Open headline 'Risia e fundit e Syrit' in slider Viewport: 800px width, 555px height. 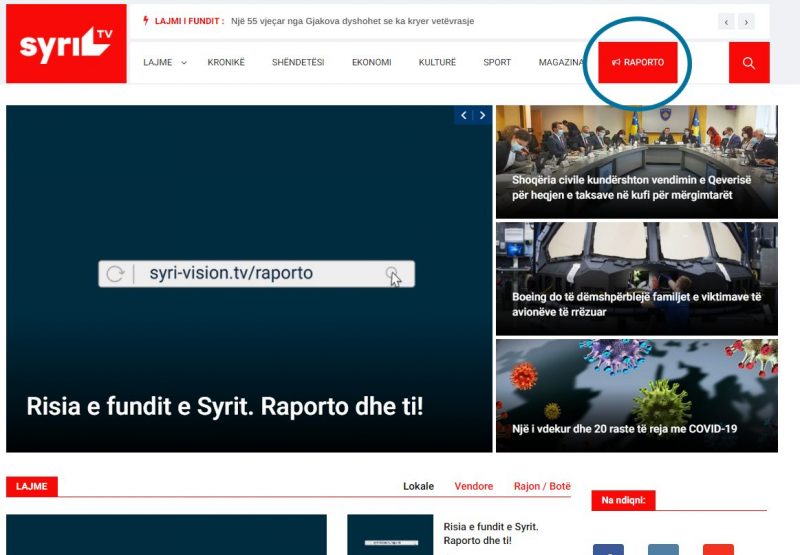pos(224,407)
